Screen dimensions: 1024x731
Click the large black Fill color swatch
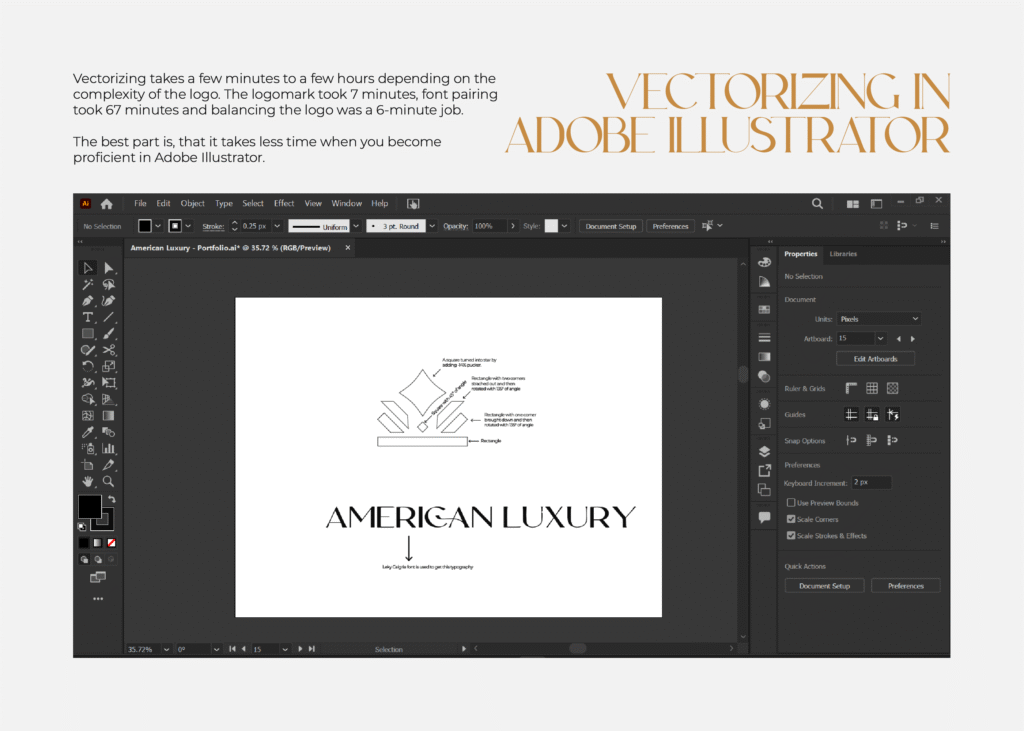point(90,506)
